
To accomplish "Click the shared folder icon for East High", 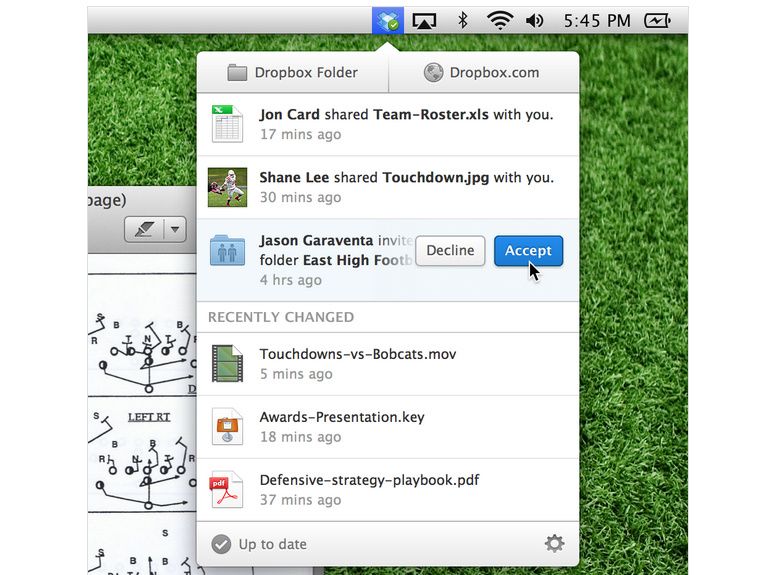I will coord(227,250).
